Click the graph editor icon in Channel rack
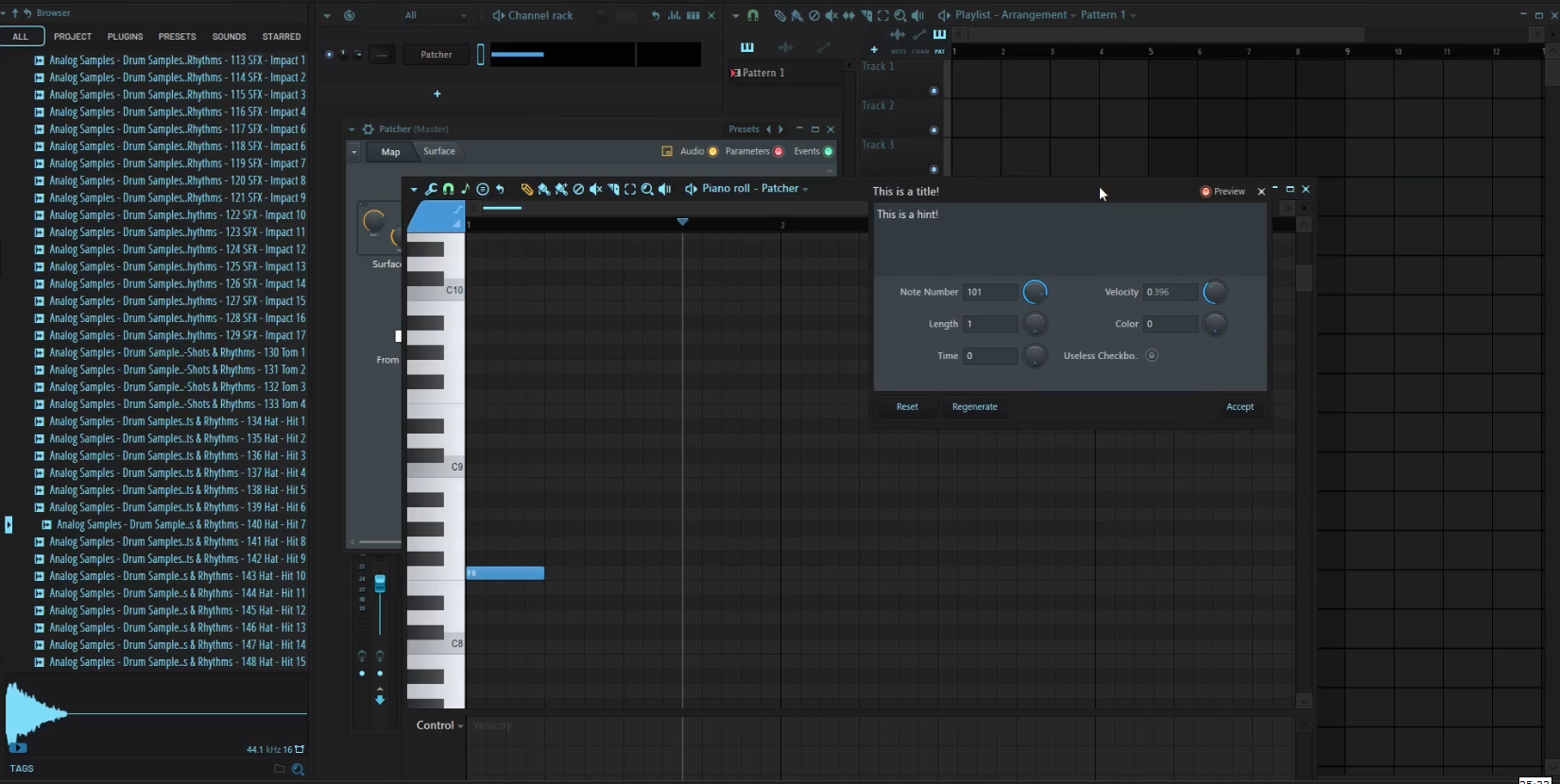The image size is (1560, 784). (x=675, y=15)
